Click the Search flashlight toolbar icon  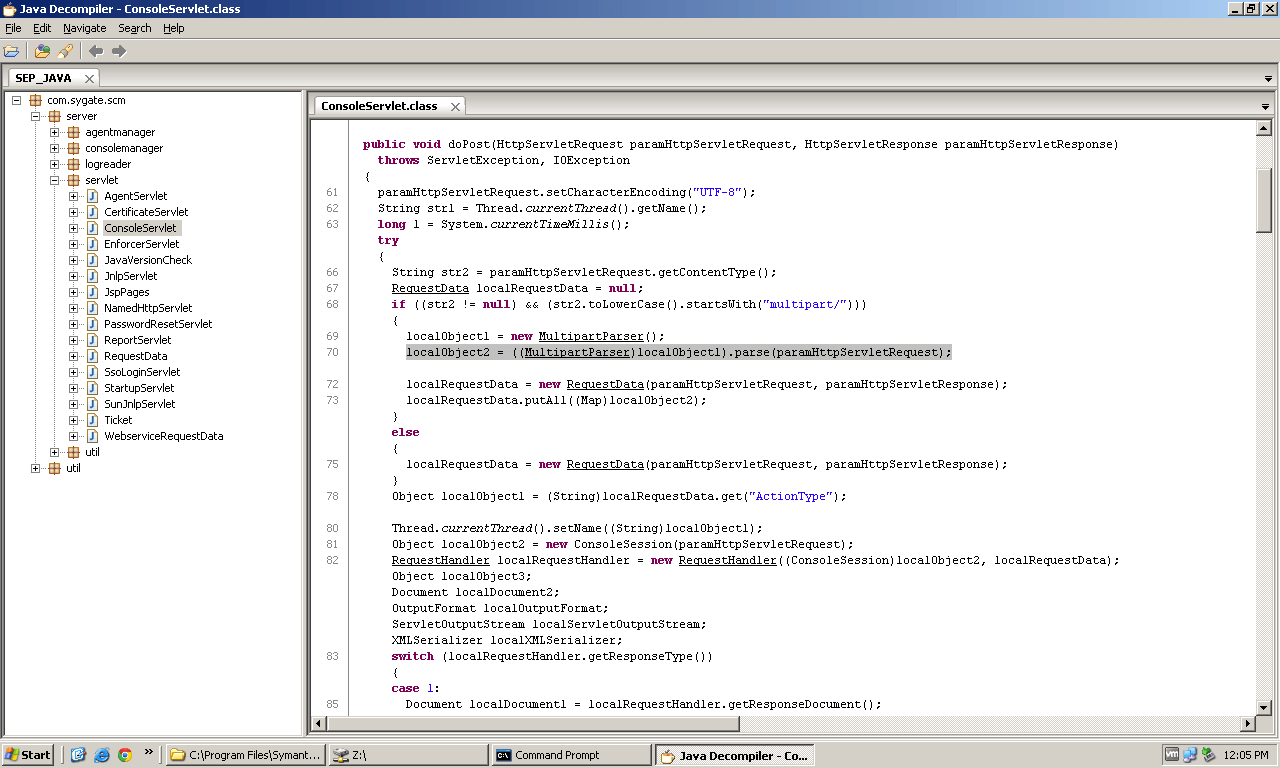65,51
